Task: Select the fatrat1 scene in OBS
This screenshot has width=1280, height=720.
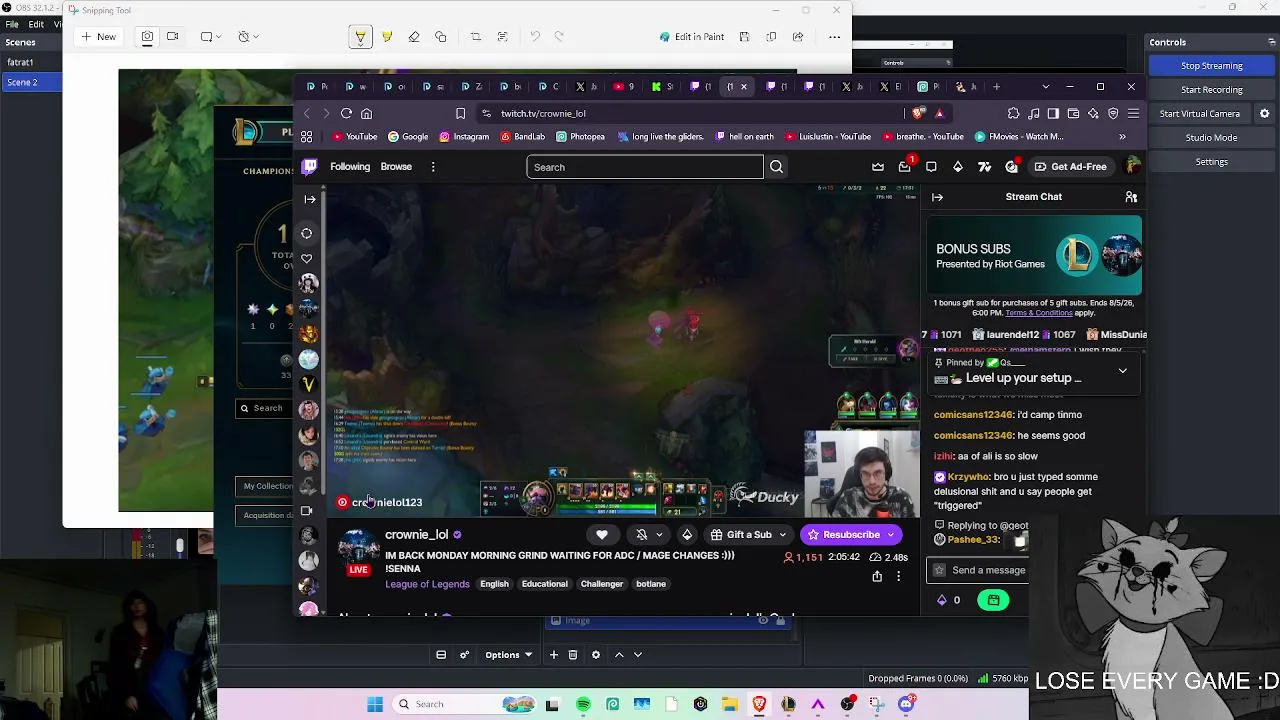Action: click(31, 62)
